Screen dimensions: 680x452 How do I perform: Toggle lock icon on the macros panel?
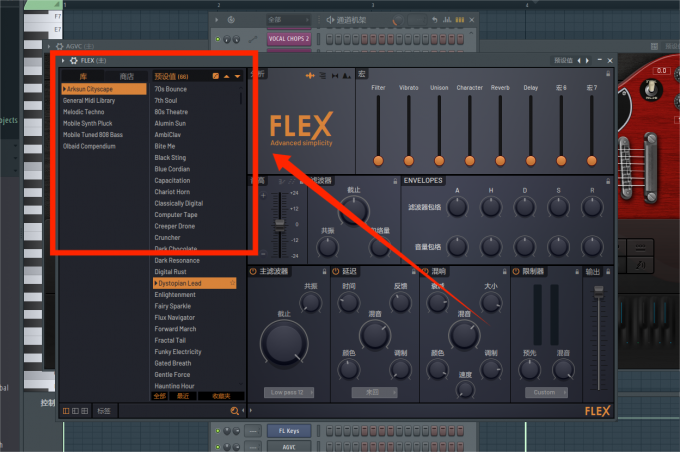click(x=608, y=74)
